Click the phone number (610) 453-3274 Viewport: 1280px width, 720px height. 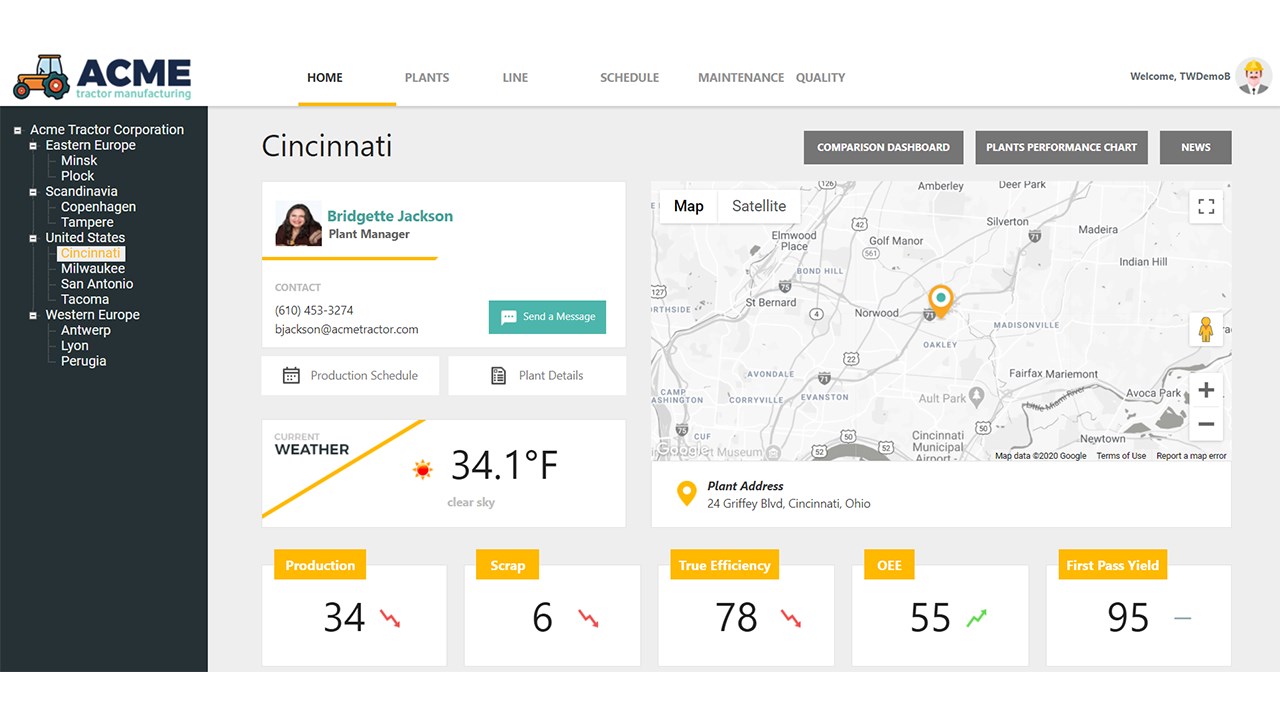tap(314, 310)
